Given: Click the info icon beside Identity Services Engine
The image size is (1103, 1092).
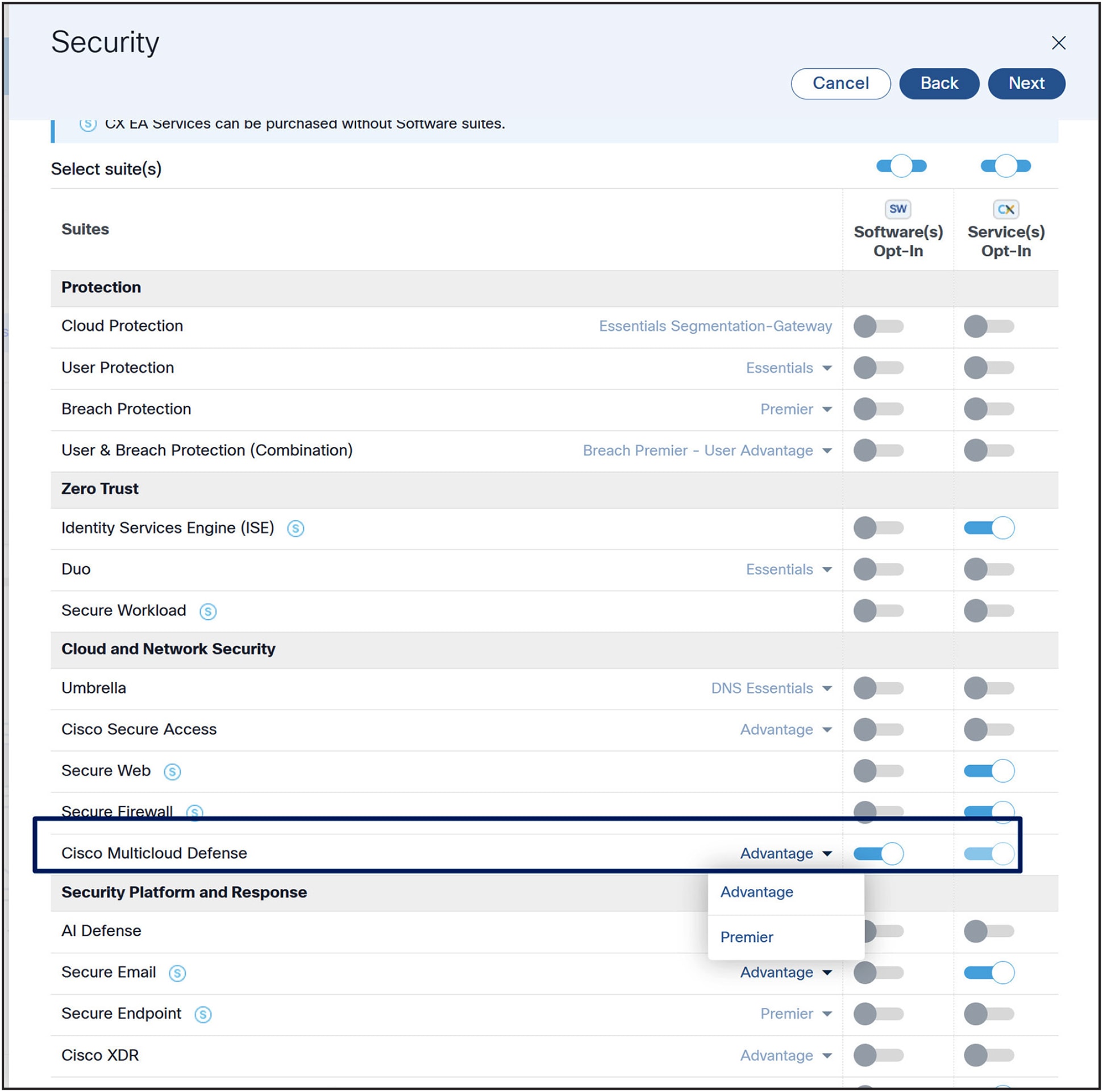Looking at the screenshot, I should tap(295, 528).
